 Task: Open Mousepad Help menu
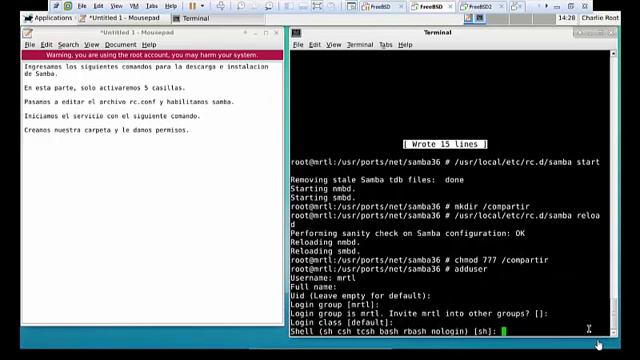tap(149, 45)
